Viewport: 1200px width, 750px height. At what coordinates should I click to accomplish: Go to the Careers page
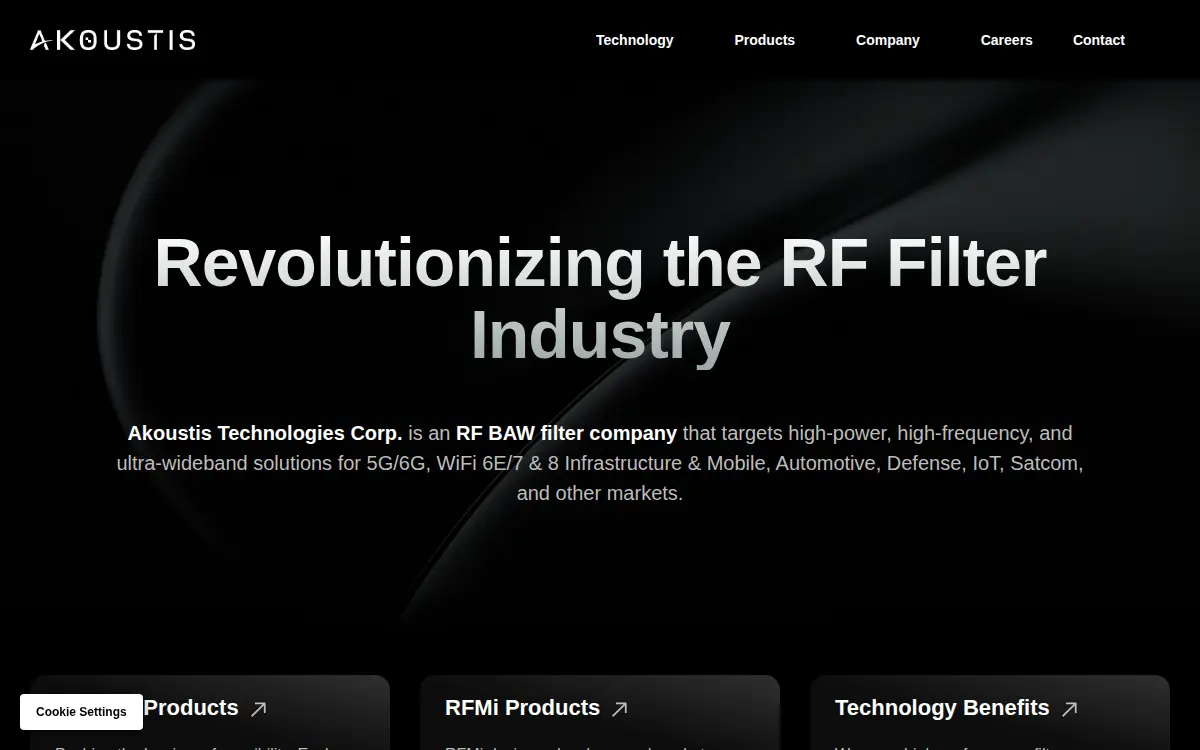(x=1006, y=40)
